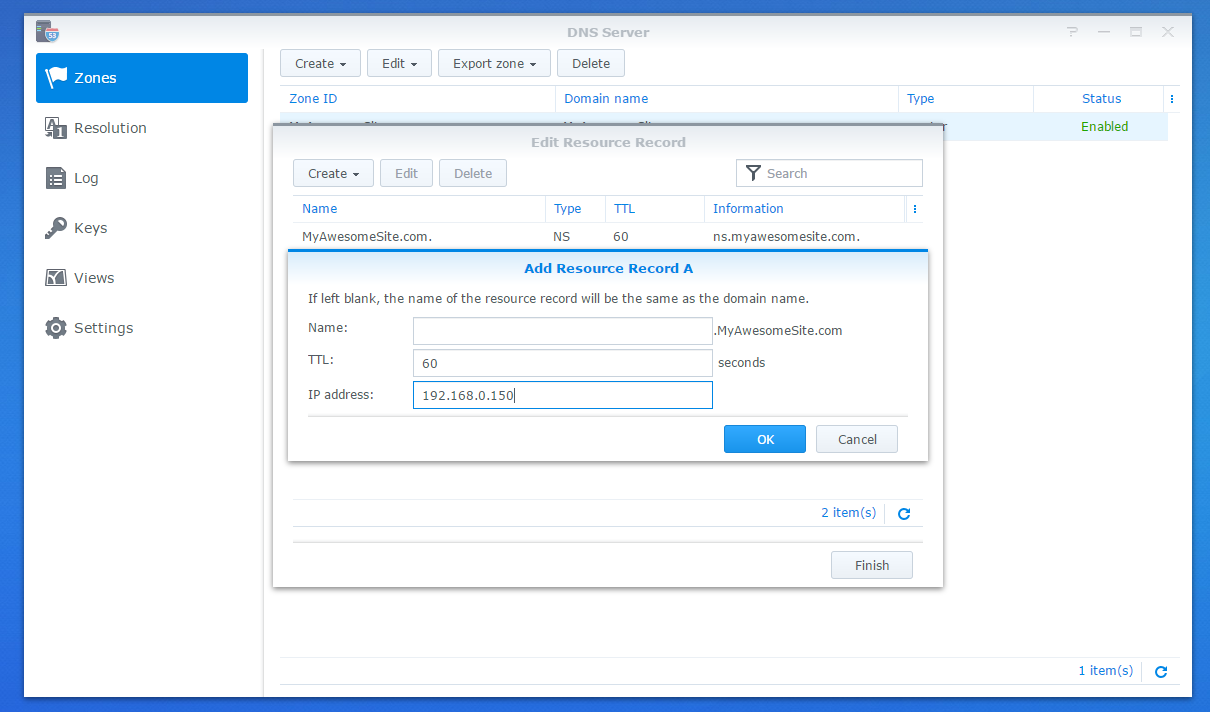Screen dimensions: 1210x712
Task: Click into the Name input field
Action: click(562, 331)
